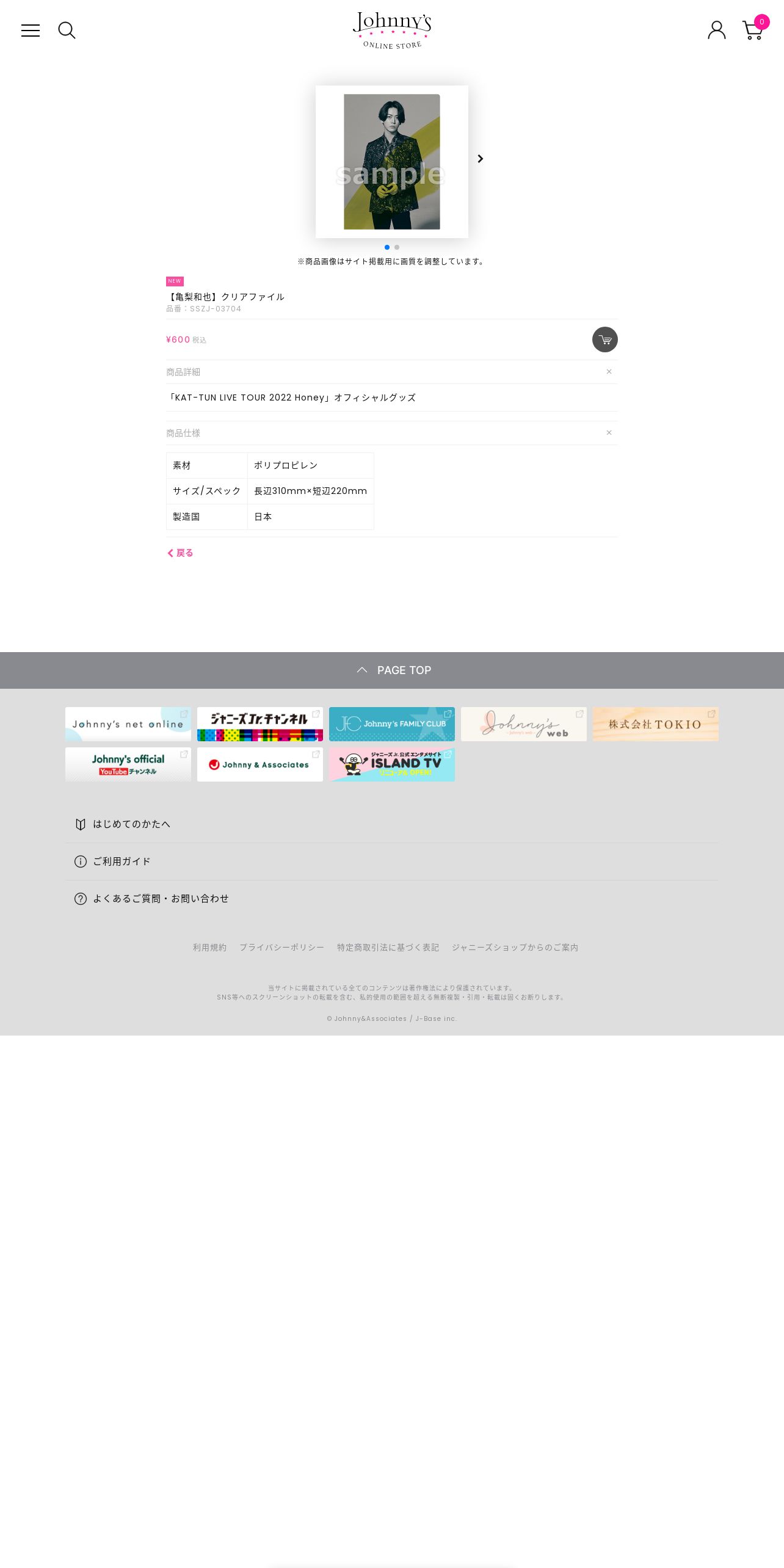The image size is (784, 1568).
Task: Open ISLAND TV banner
Action: pyautogui.click(x=392, y=764)
